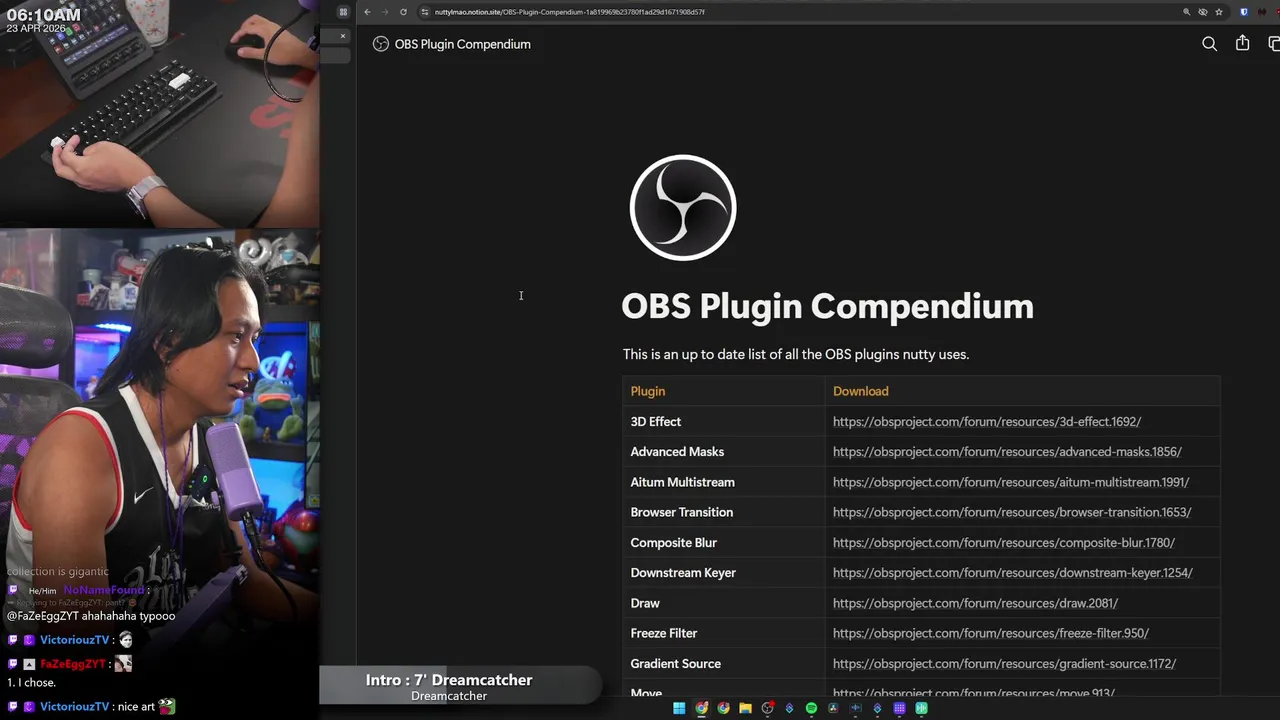The height and width of the screenshot is (720, 1280).
Task: Open the freeze-filter.950 download link
Action: [x=991, y=633]
